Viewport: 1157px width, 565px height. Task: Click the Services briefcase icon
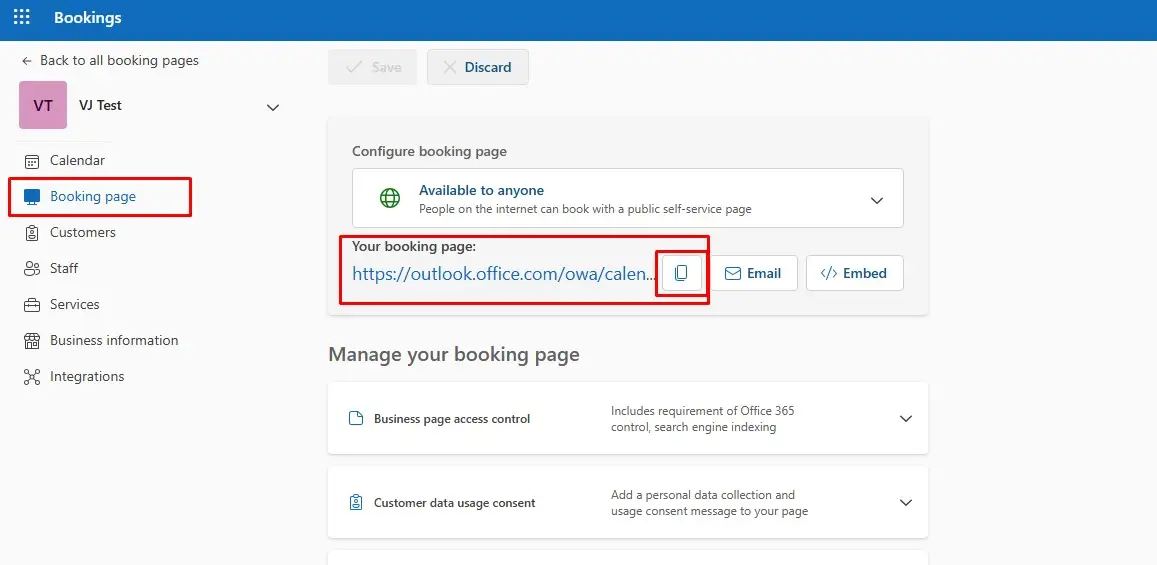tap(32, 305)
